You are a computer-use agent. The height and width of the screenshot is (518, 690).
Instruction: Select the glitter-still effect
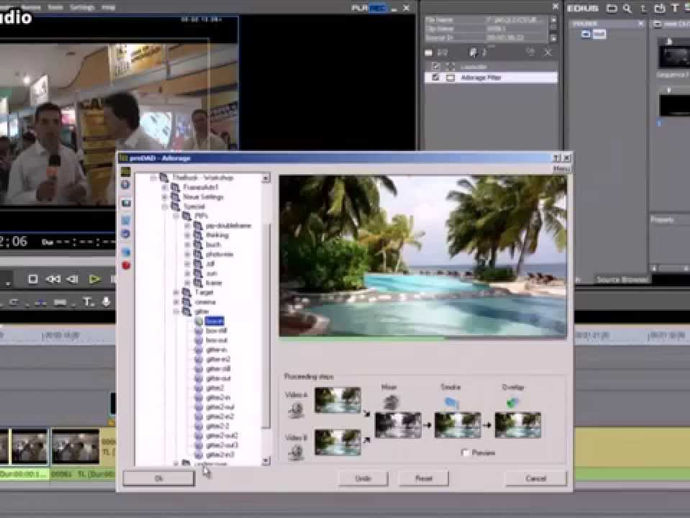[x=218, y=369]
